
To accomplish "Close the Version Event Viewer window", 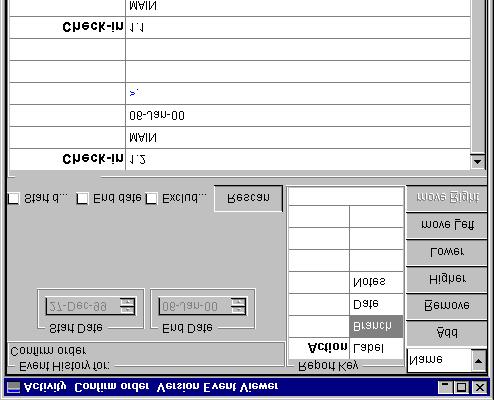I will tap(480, 387).
